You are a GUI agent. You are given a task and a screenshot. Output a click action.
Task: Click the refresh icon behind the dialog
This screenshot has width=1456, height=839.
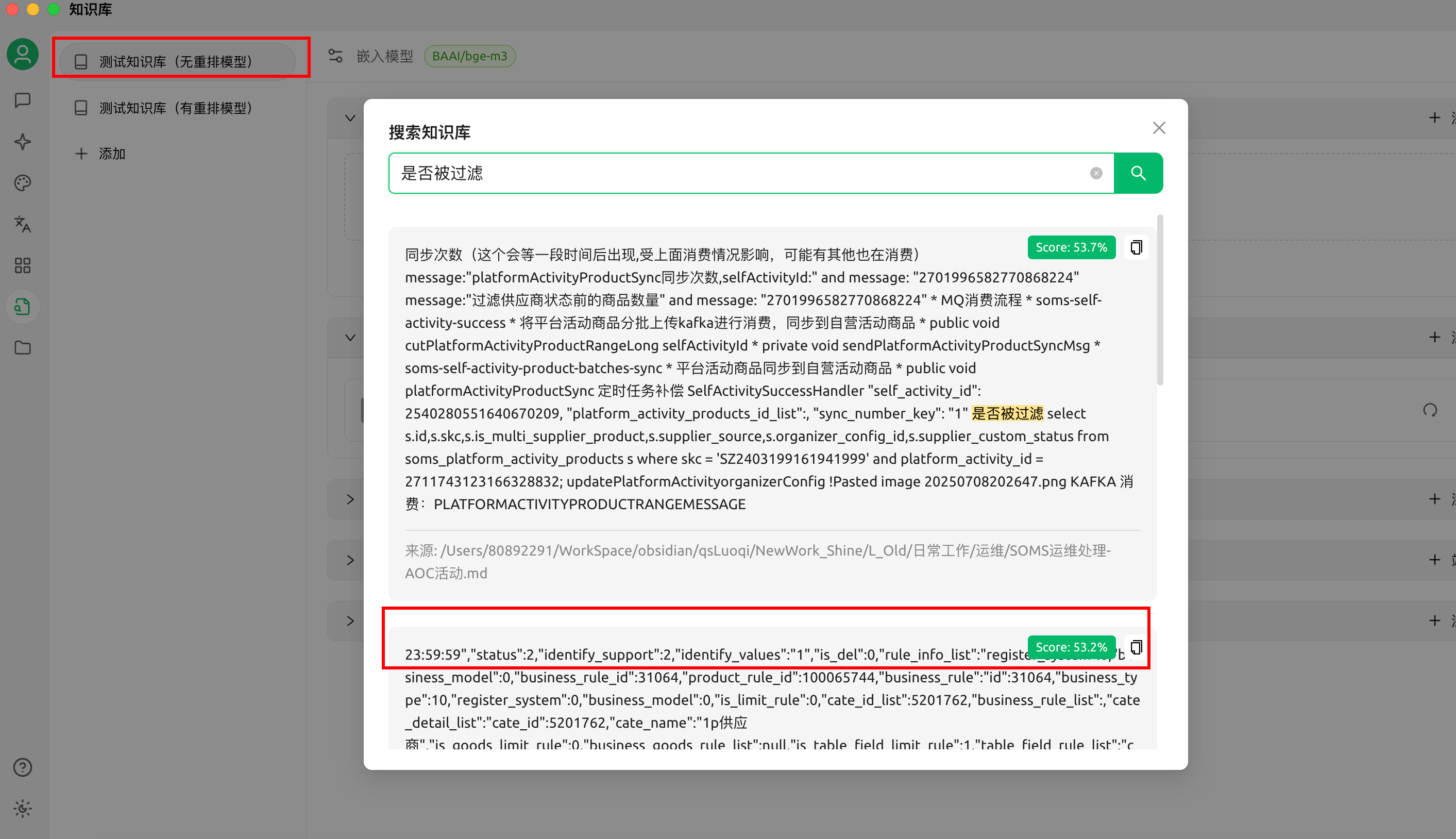[1430, 410]
